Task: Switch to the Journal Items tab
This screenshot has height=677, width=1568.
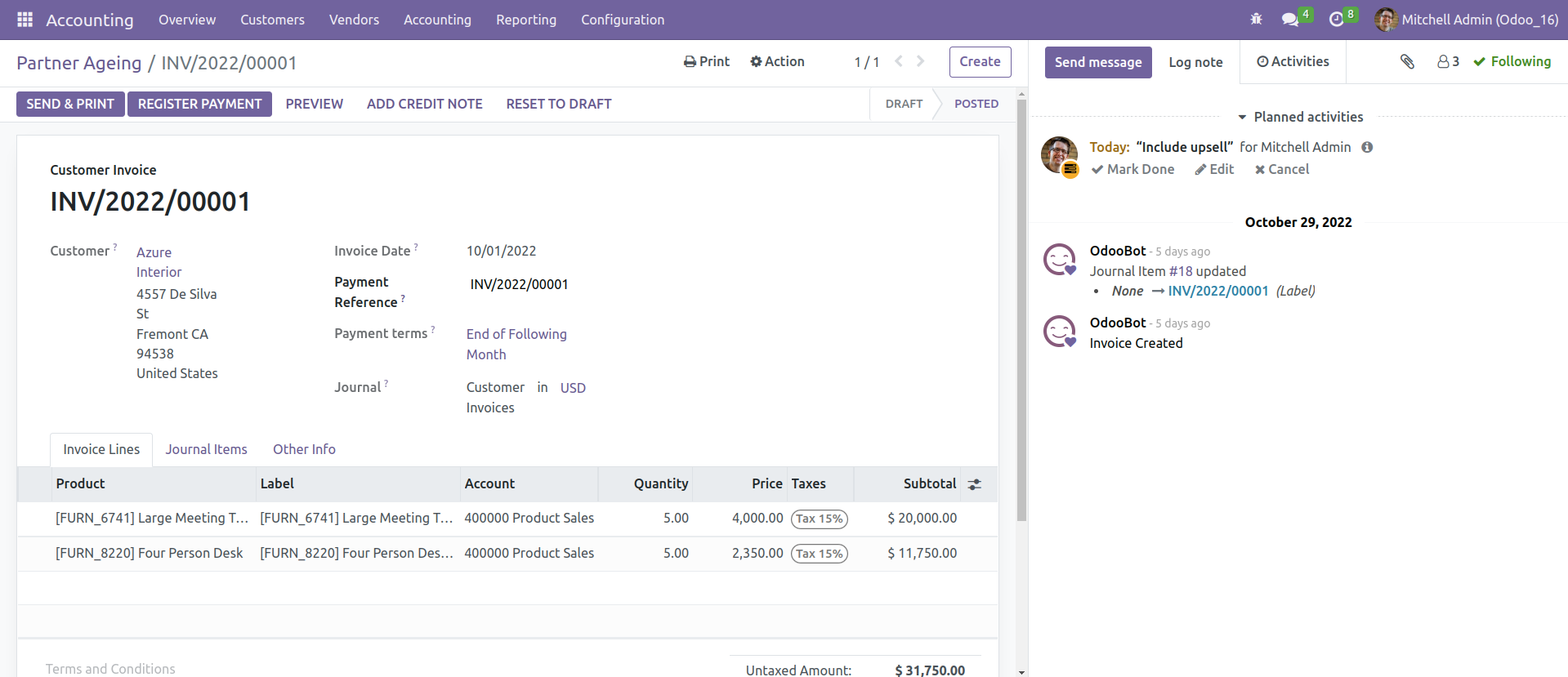Action: [x=206, y=449]
